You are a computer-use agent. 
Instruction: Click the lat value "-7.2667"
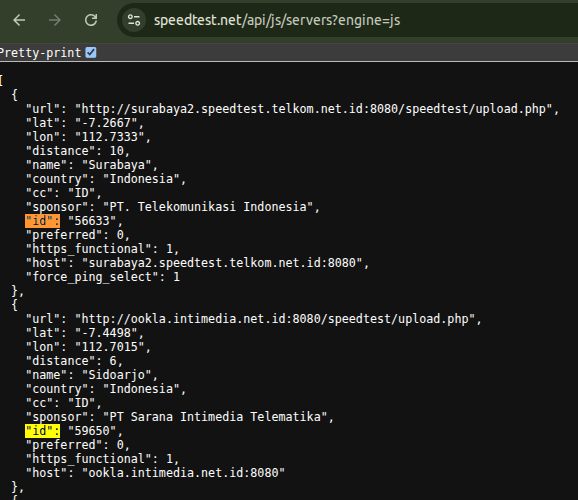point(106,123)
